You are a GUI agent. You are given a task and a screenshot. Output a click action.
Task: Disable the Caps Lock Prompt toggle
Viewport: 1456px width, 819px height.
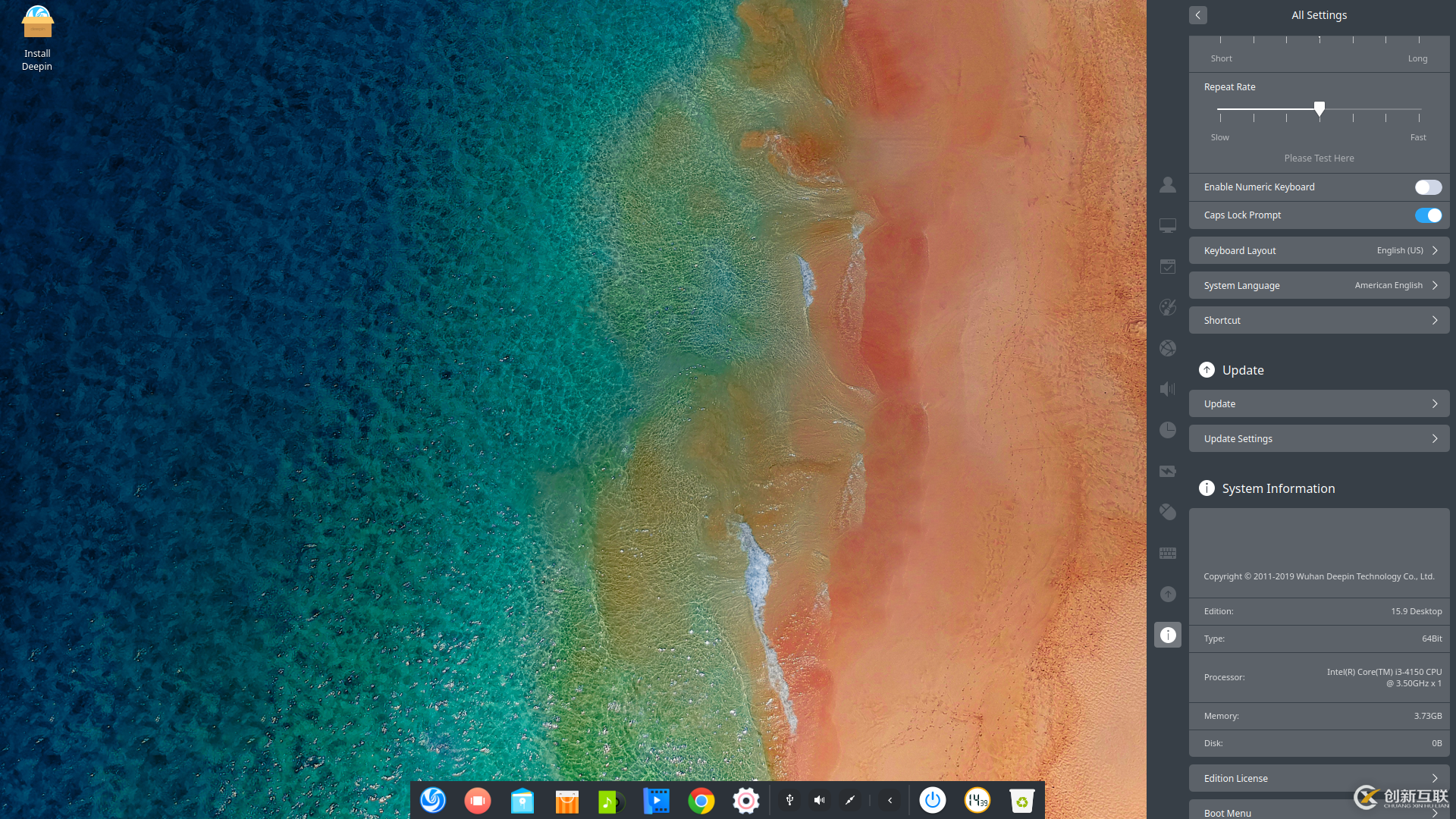click(x=1428, y=215)
